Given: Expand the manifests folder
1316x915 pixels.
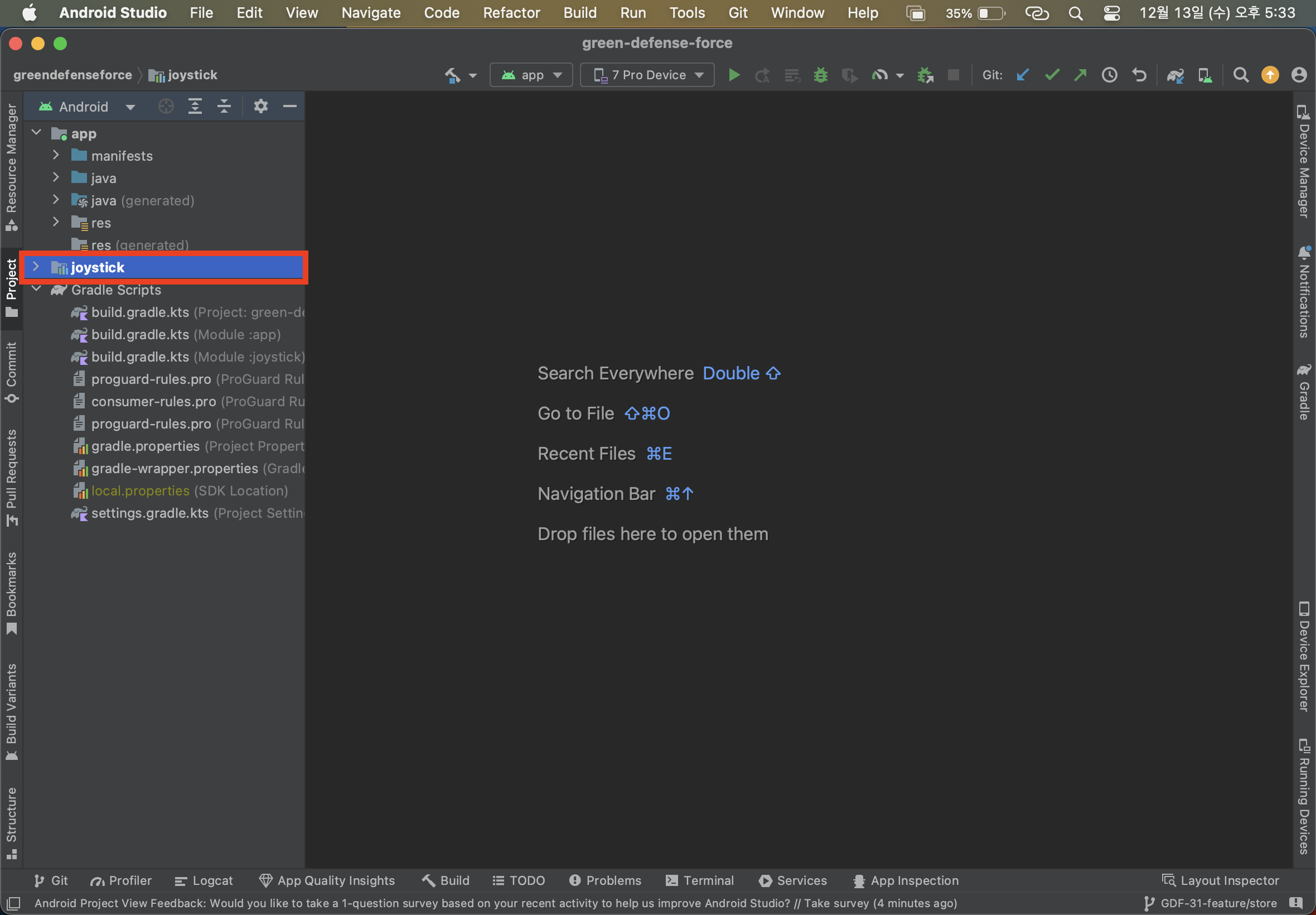Looking at the screenshot, I should pos(56,155).
